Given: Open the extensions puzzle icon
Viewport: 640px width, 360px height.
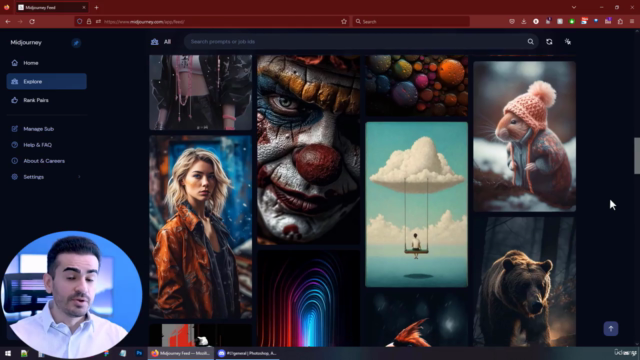Looking at the screenshot, I should [x=620, y=22].
